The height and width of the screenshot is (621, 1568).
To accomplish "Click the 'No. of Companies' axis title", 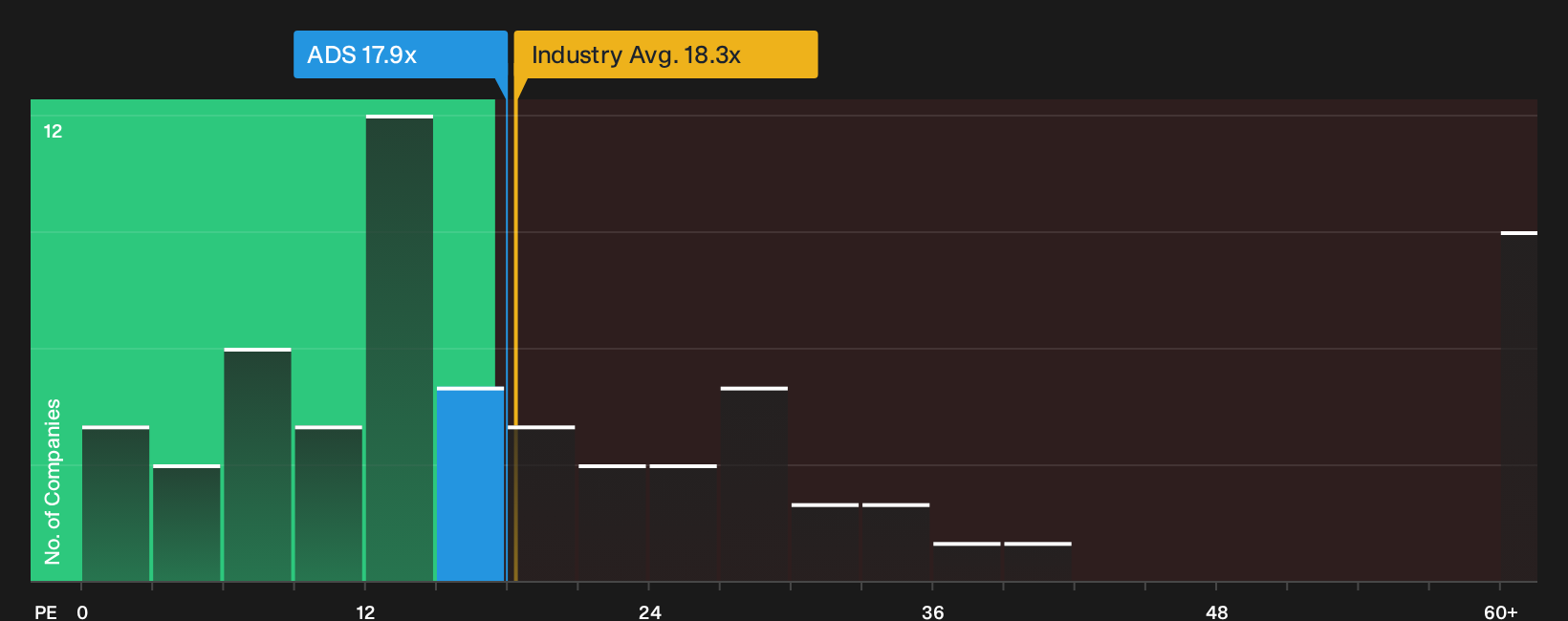I will (x=53, y=481).
